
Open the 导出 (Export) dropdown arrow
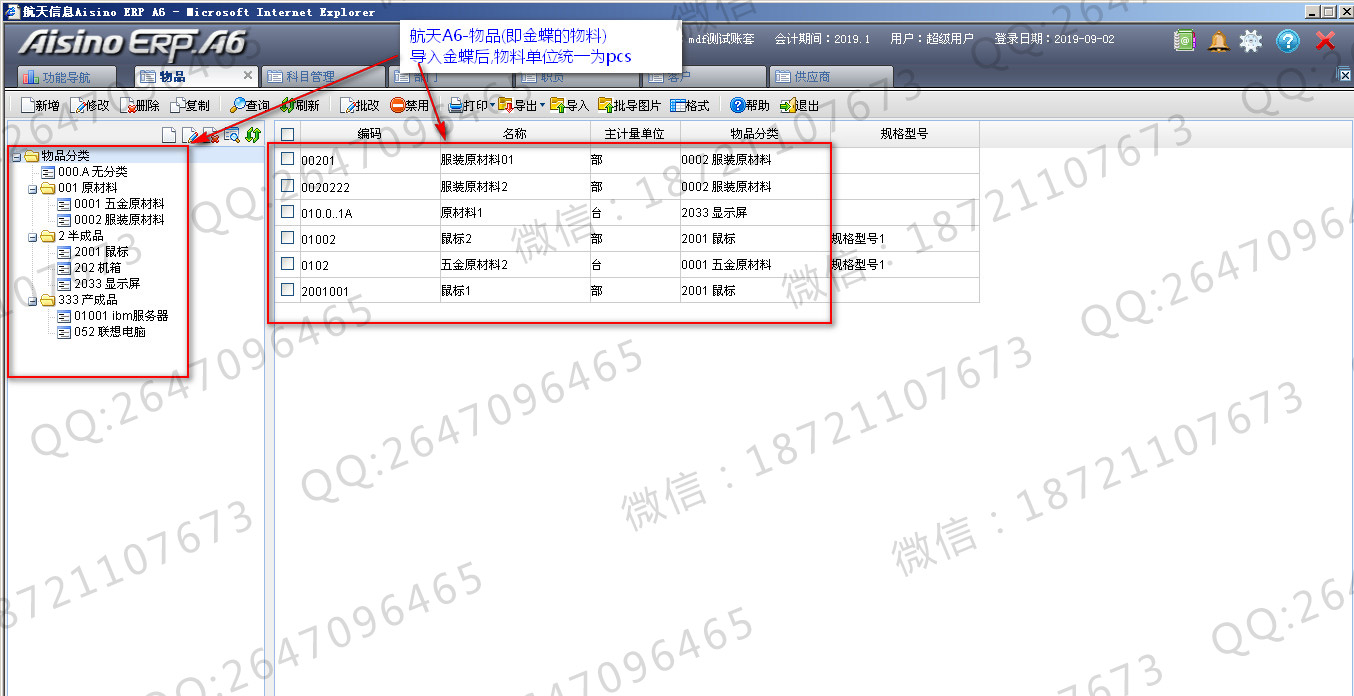point(543,105)
